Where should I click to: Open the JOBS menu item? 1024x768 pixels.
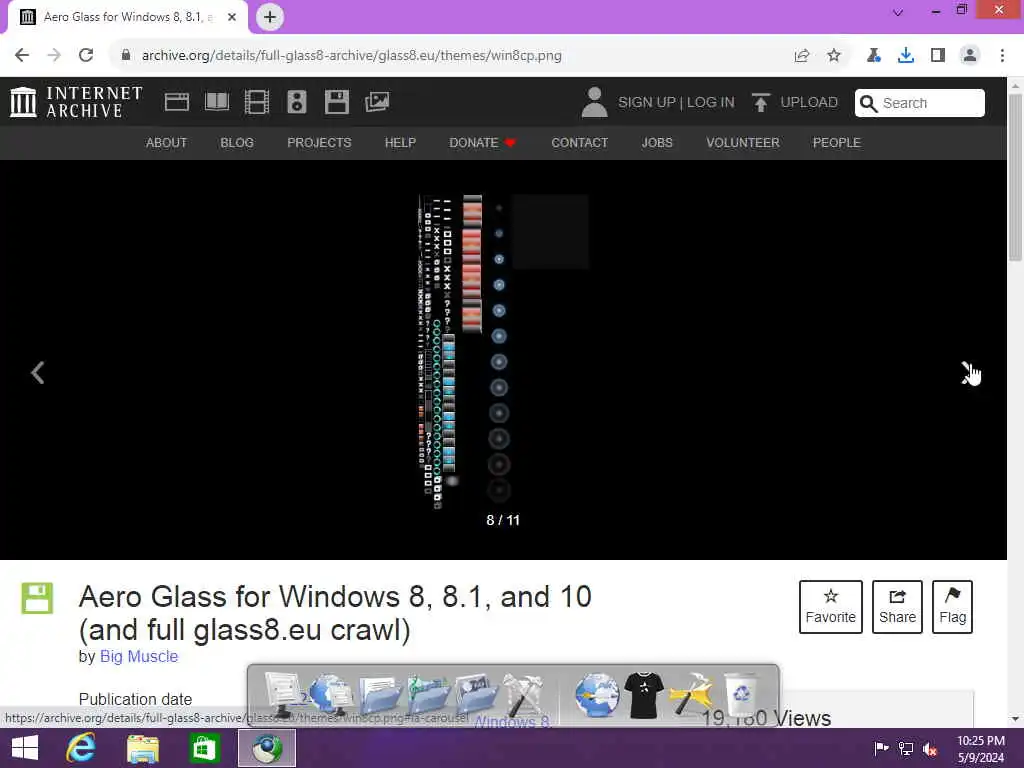(657, 142)
